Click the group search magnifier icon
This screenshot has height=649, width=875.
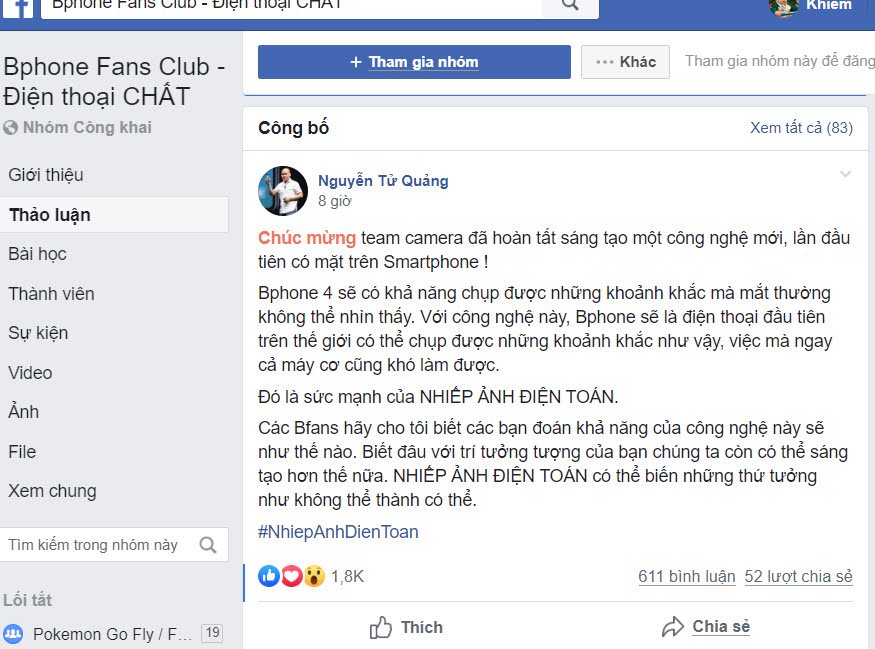tap(208, 545)
